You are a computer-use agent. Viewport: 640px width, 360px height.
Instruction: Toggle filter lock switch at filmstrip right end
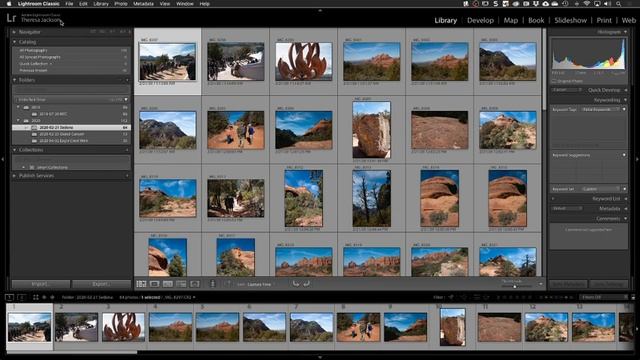point(633,297)
